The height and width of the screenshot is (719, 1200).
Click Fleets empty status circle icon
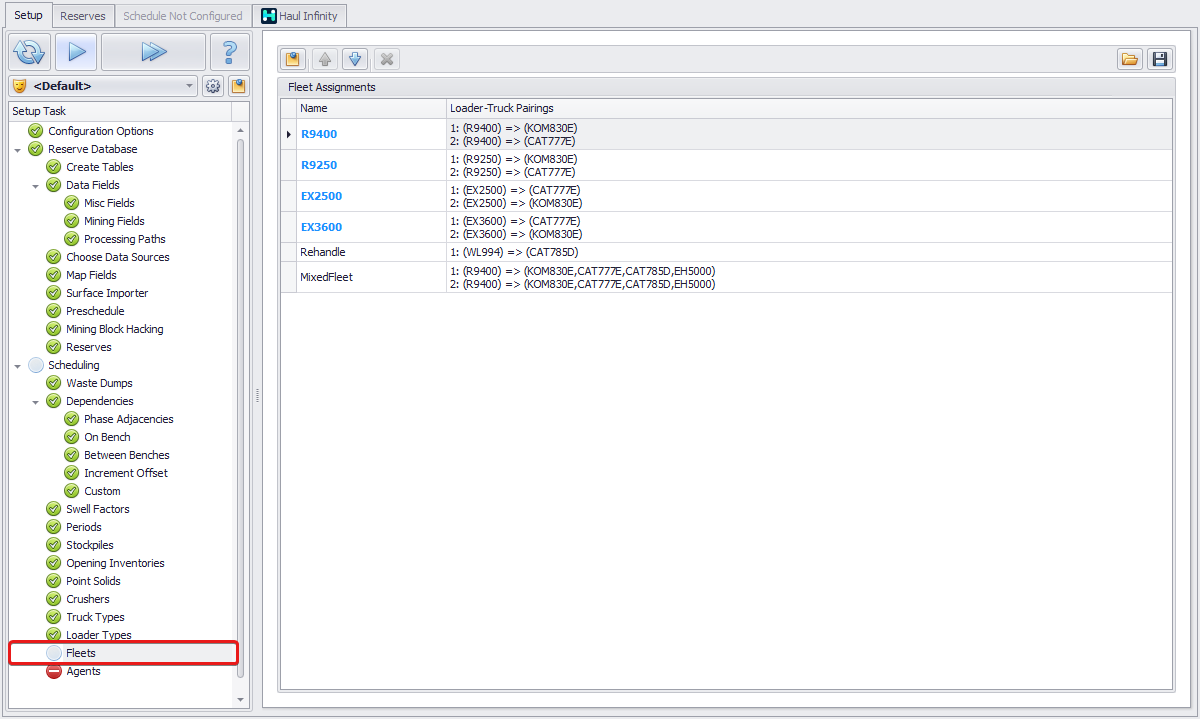click(54, 653)
